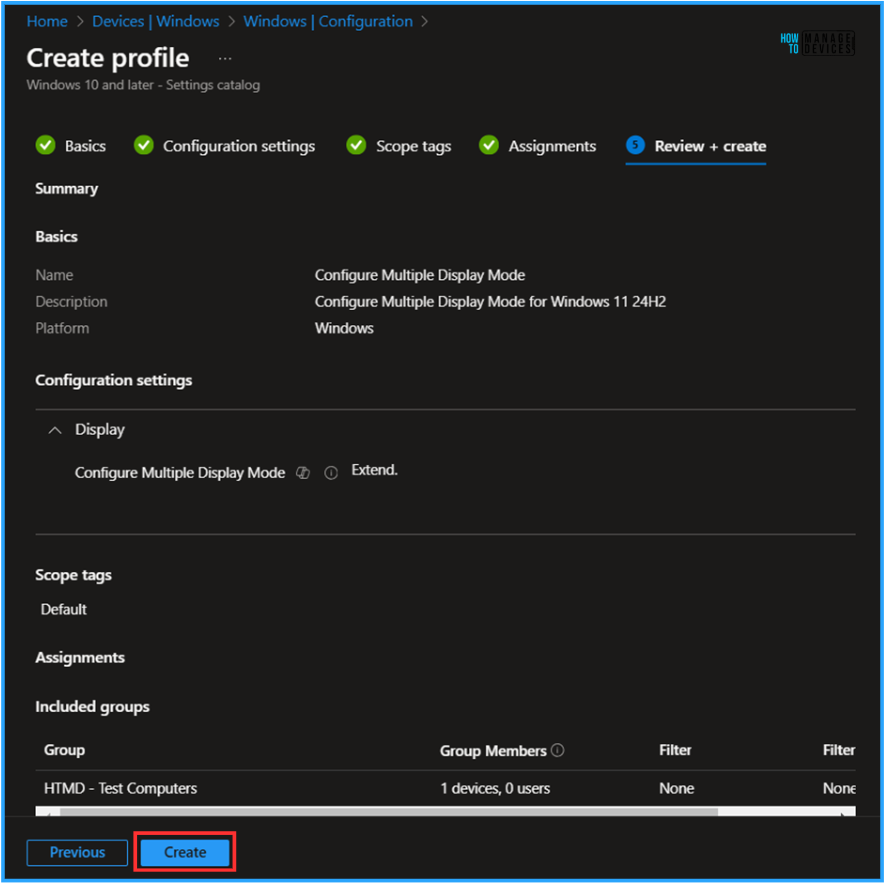Click the step 5 circle icon
Image resolution: width=885 pixels, height=883 pixels.
pos(636,145)
